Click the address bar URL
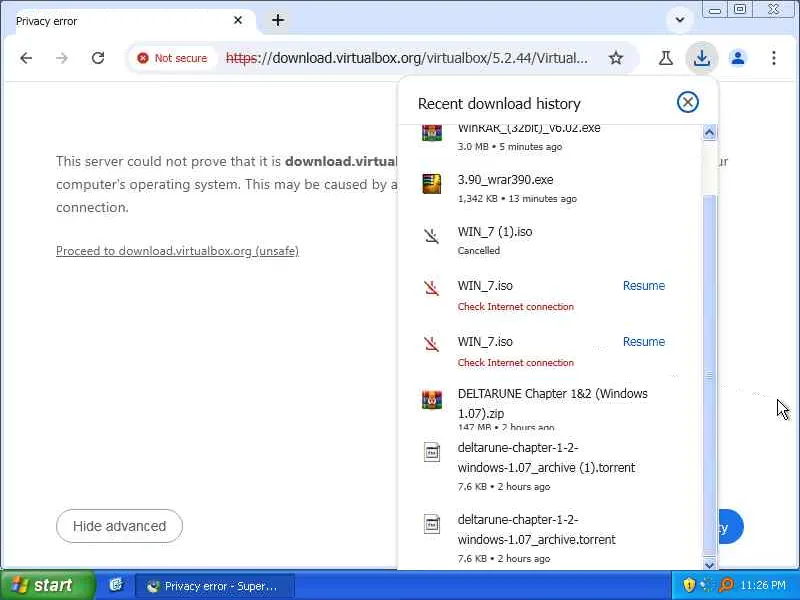Screen dimensions: 800x600 [x=407, y=58]
